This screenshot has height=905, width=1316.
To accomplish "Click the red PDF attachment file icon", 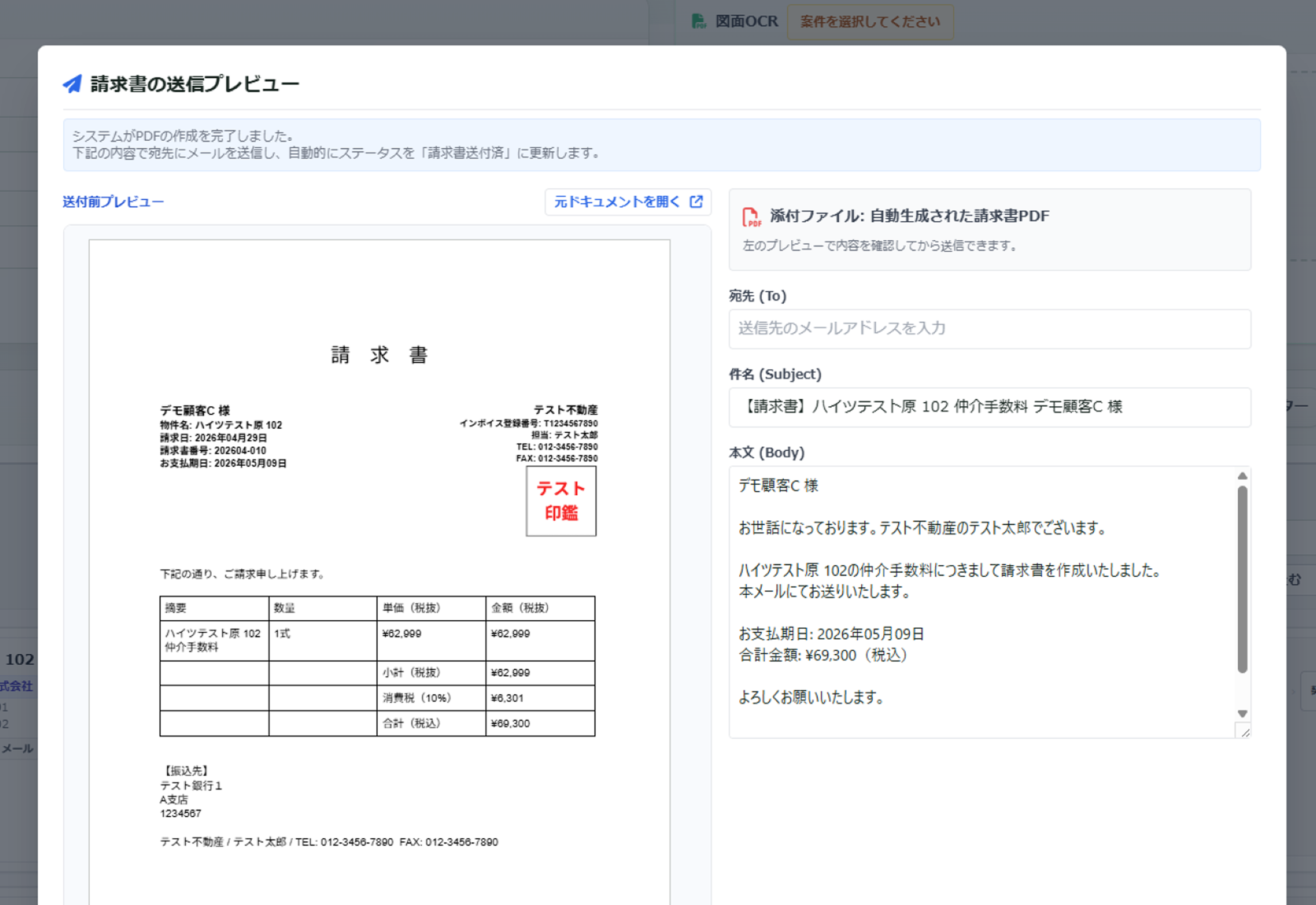I will 751,217.
